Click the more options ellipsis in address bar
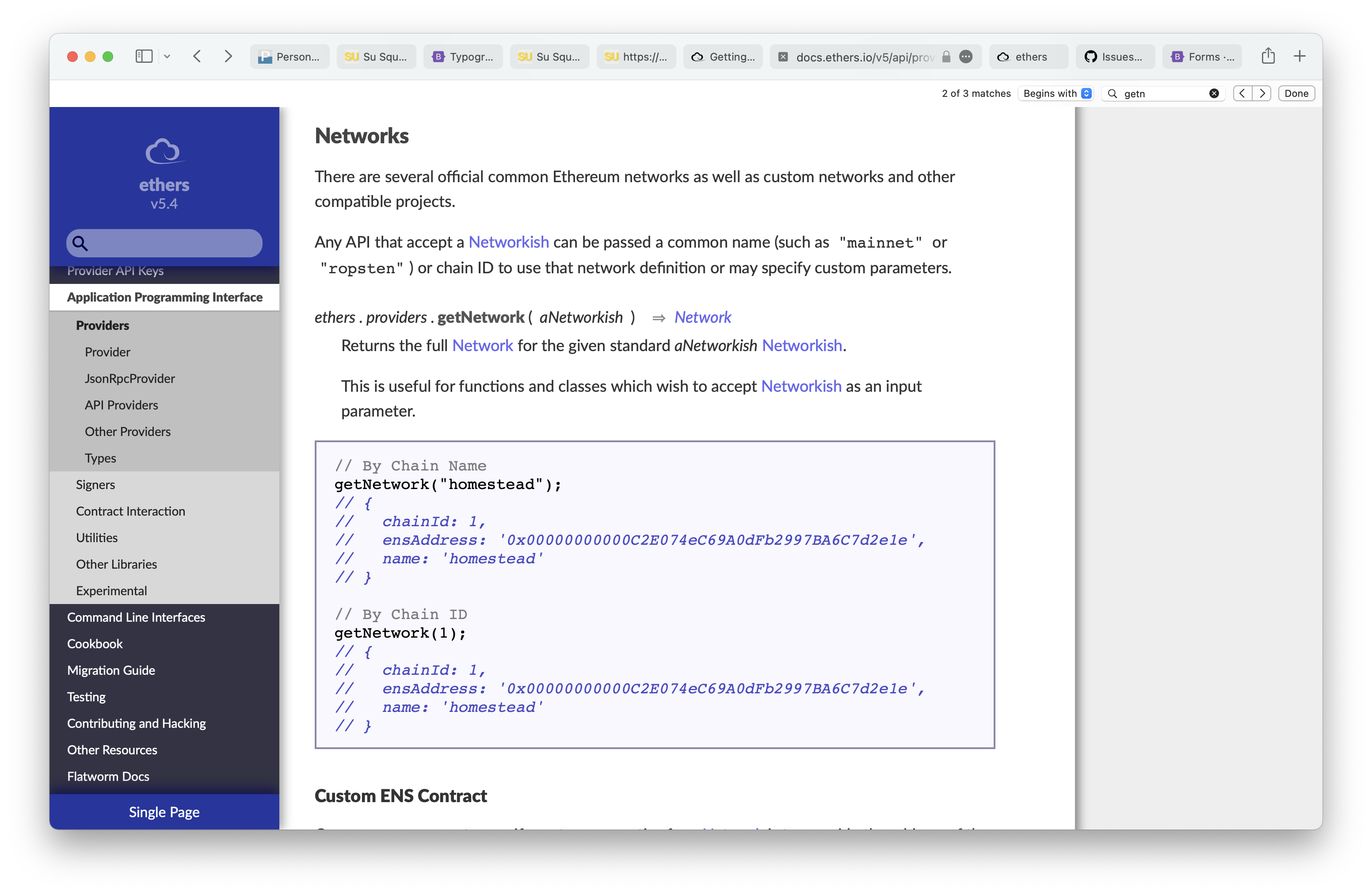This screenshot has width=1372, height=895. pyautogui.click(x=966, y=57)
